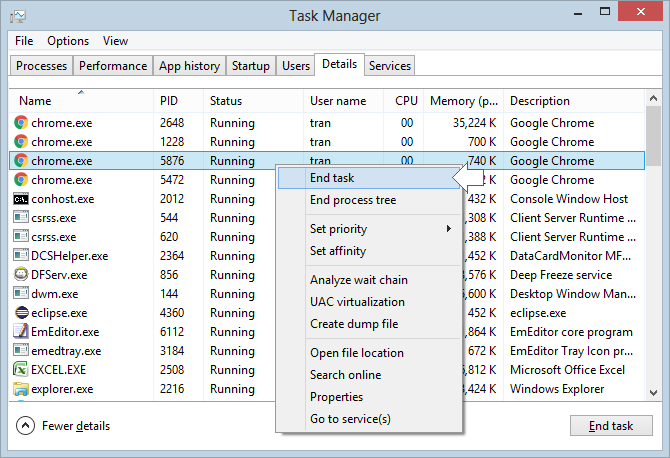The height and width of the screenshot is (458, 670).
Task: Switch to the Startup tab
Action: [251, 66]
